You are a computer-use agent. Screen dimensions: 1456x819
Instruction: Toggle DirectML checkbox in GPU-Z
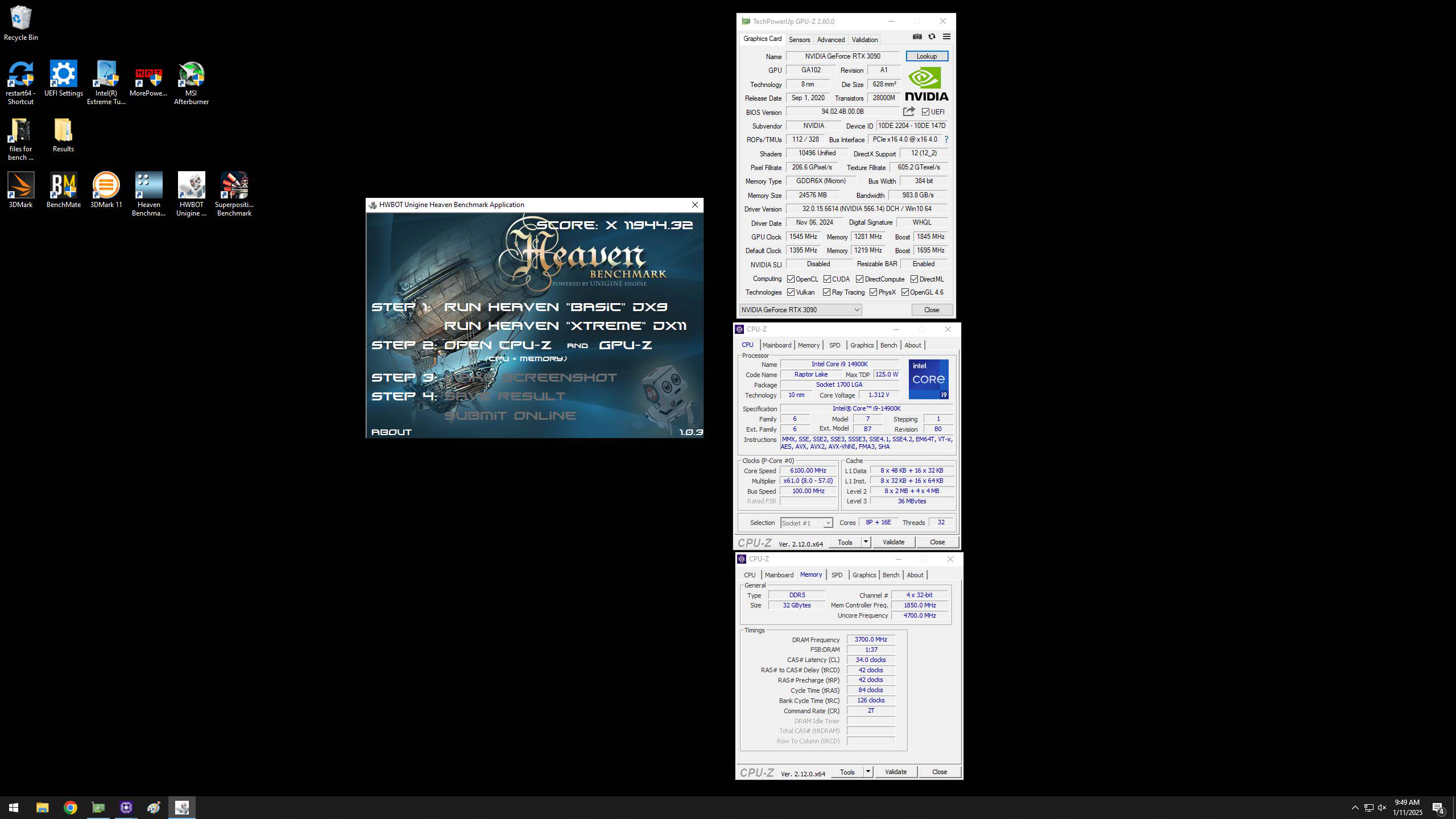click(914, 279)
